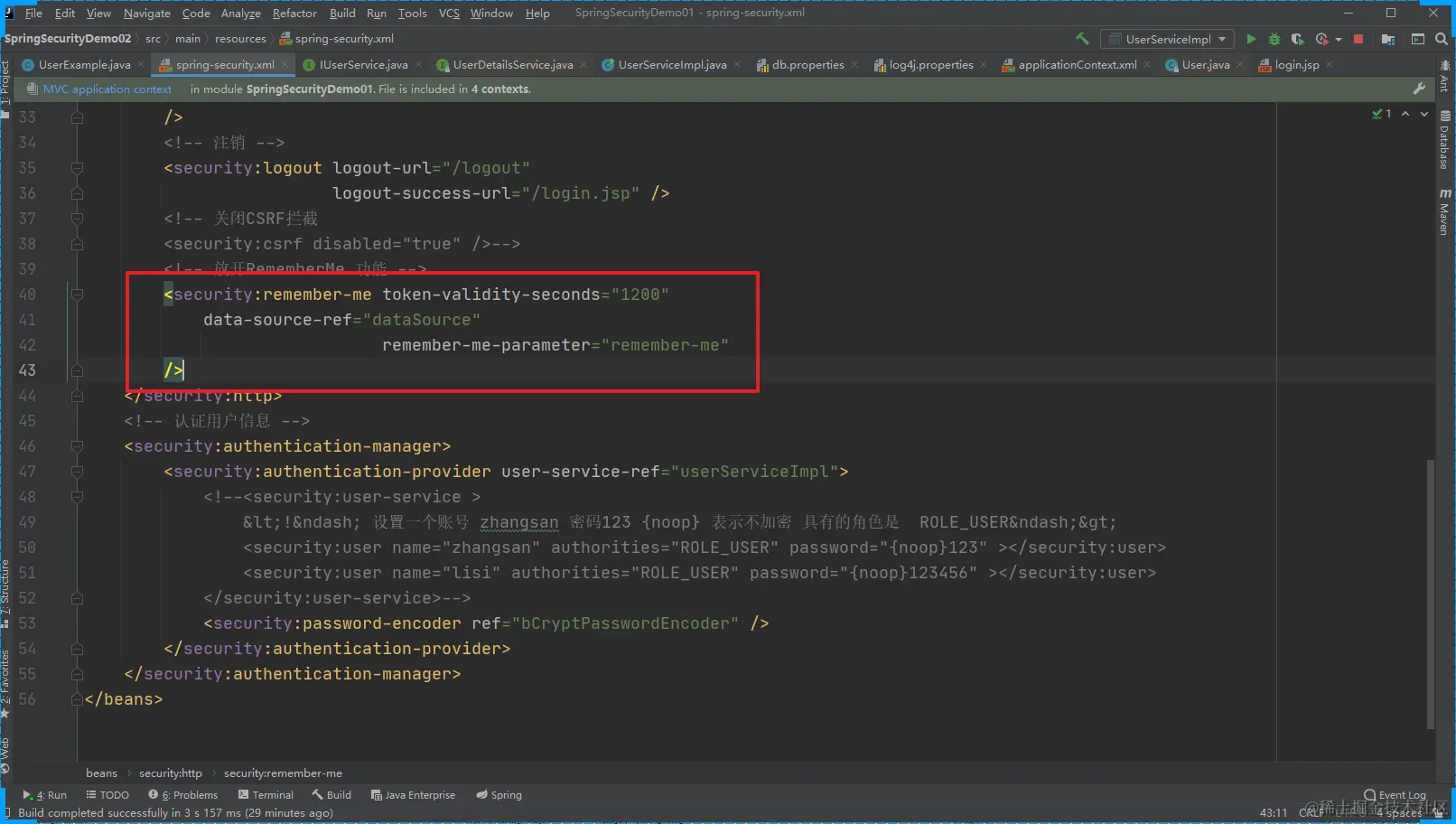
Task: Open context settings wrench icon
Action: [1419, 89]
